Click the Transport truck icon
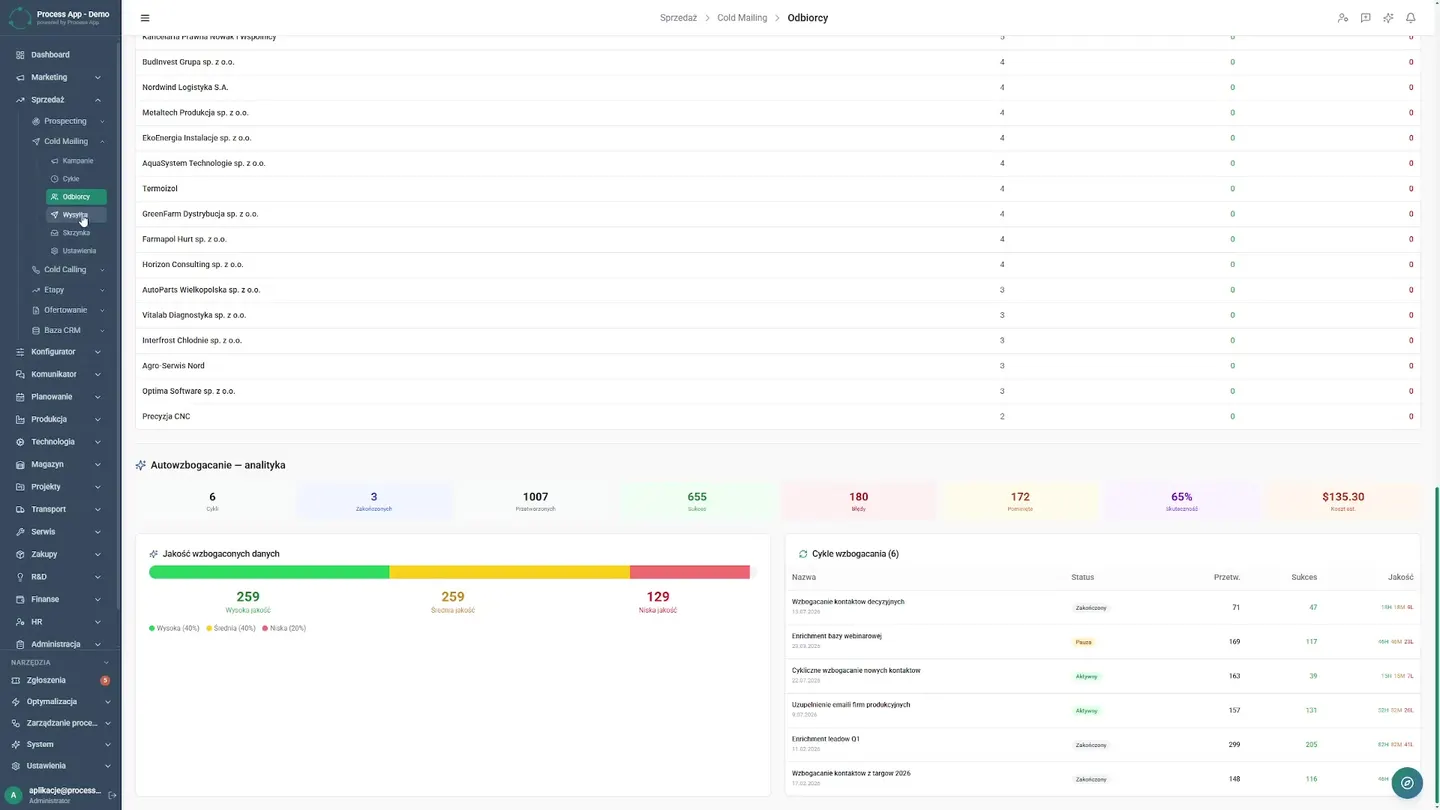This screenshot has height=810, width=1440. coord(20,509)
